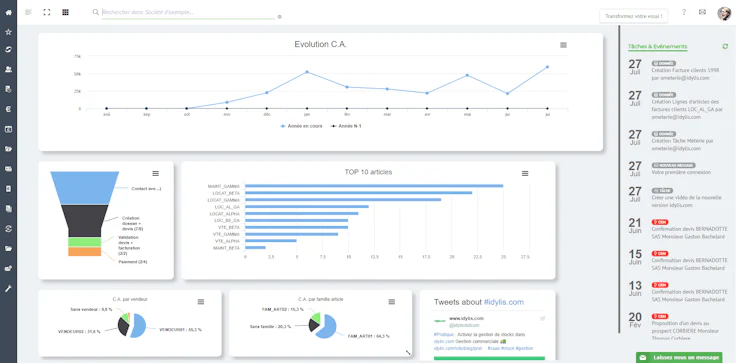Click the VENDEUR001 blue pie slice
This screenshot has width=736, height=363.
(139, 326)
